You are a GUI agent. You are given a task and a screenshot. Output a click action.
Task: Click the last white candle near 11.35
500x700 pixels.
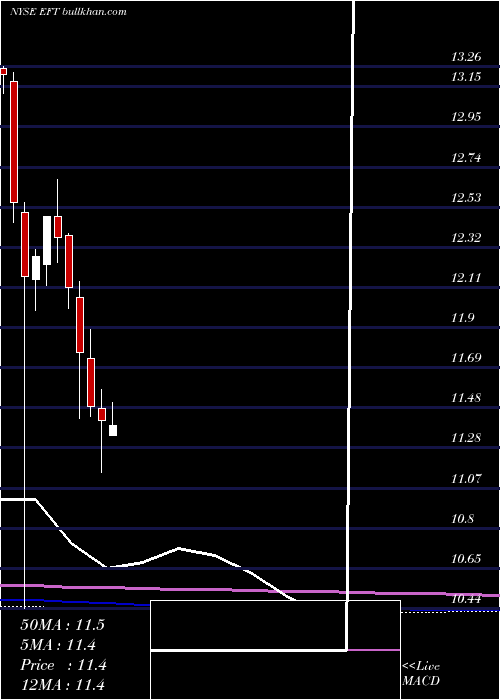coord(113,430)
